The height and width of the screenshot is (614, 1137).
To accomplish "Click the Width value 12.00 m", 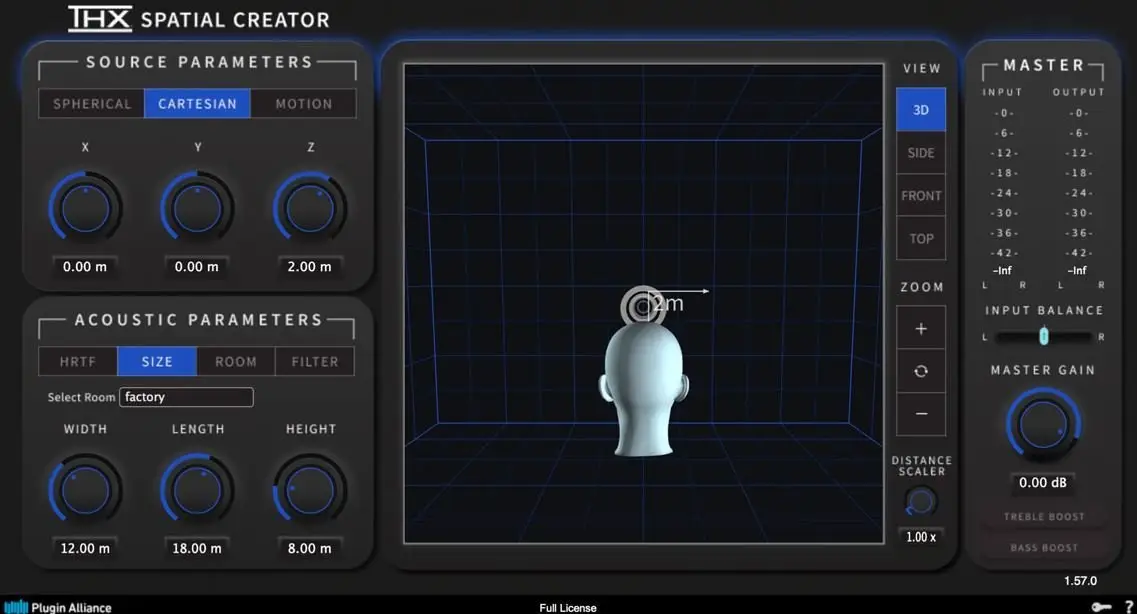I will (85, 548).
